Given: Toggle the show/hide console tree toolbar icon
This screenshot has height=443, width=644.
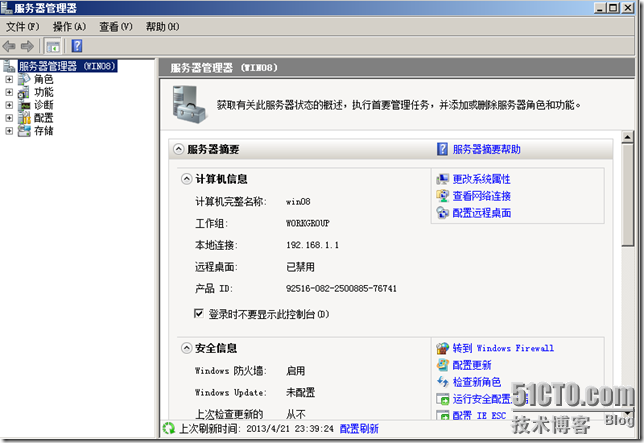Looking at the screenshot, I should (53, 46).
